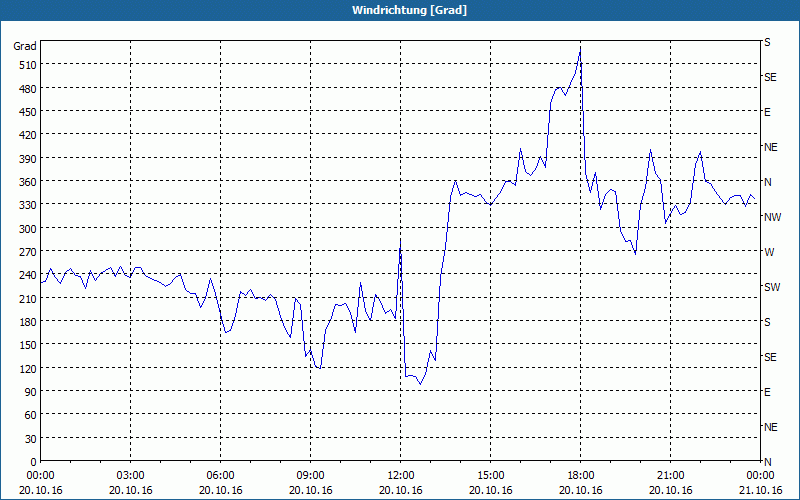Click the 09:00 time axis label

(x=310, y=476)
